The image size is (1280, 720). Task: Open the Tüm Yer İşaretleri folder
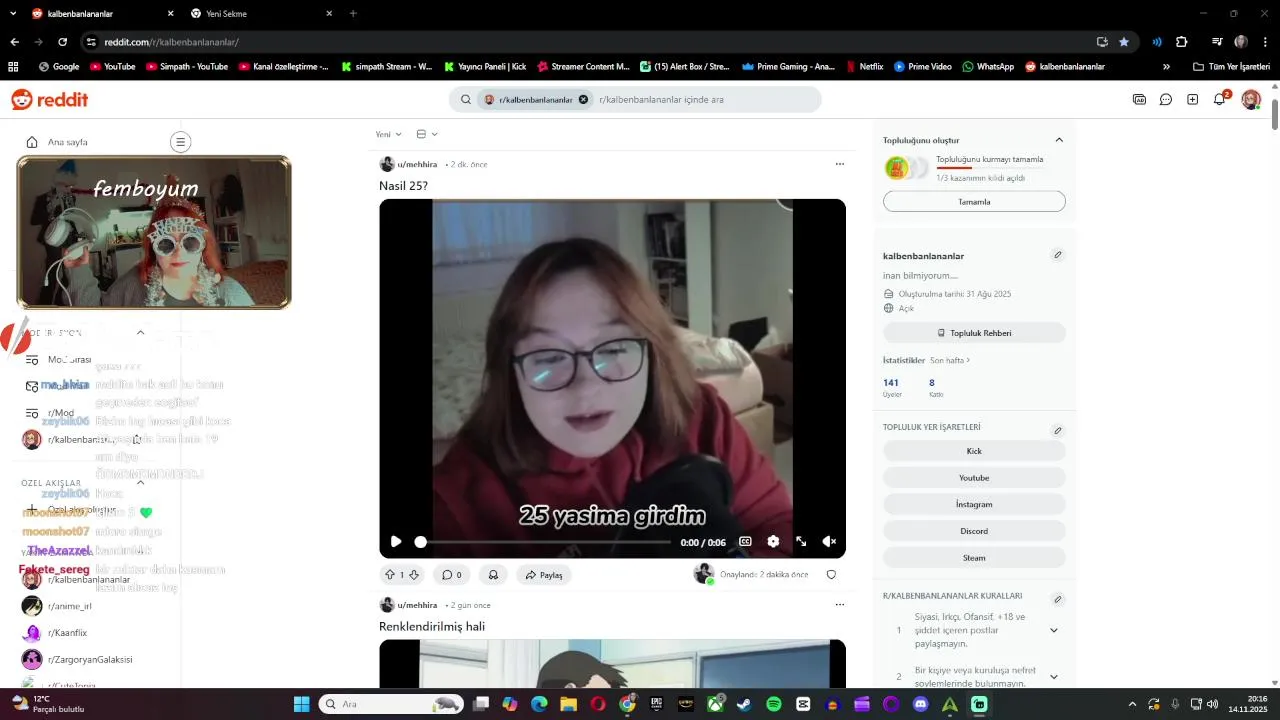(1231, 67)
